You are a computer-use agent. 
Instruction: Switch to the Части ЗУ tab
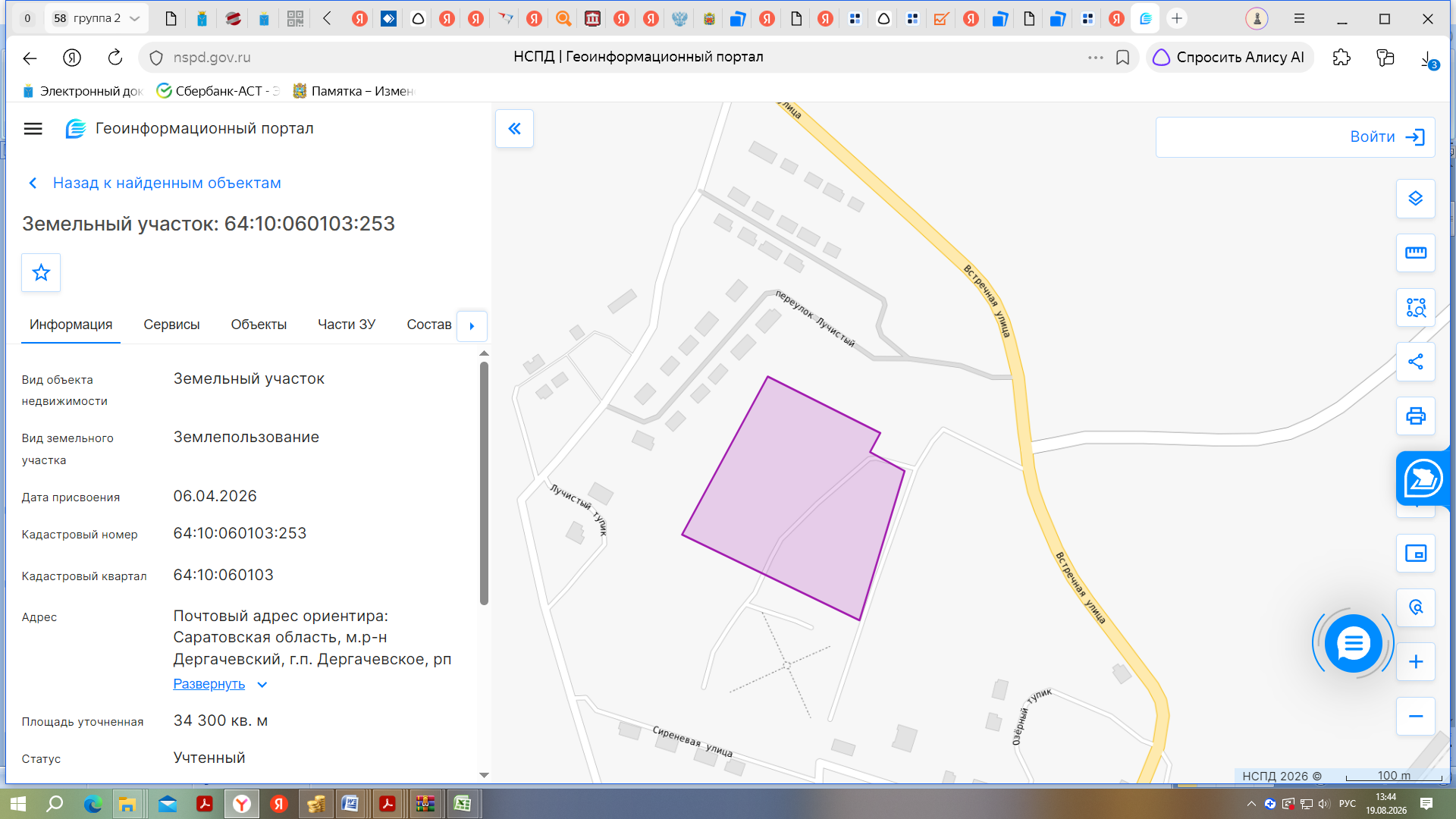point(347,325)
